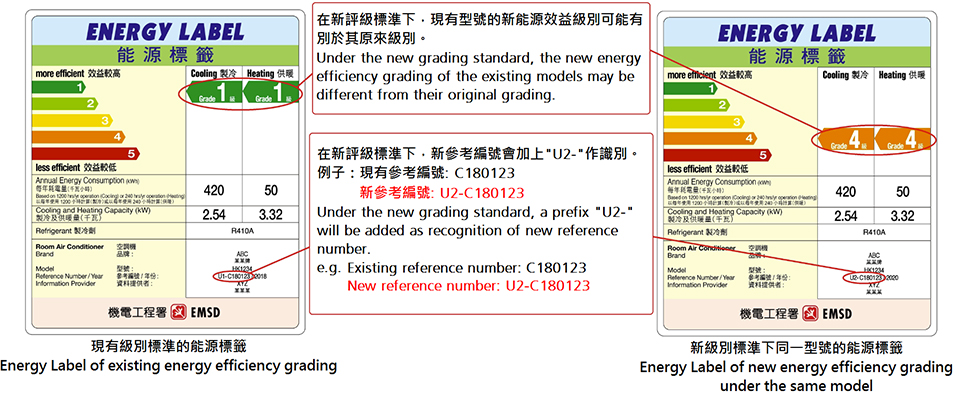This screenshot has height=400, width=962.
Task: Click the 3.32 heating capacity value, right label
Action: [x=903, y=216]
